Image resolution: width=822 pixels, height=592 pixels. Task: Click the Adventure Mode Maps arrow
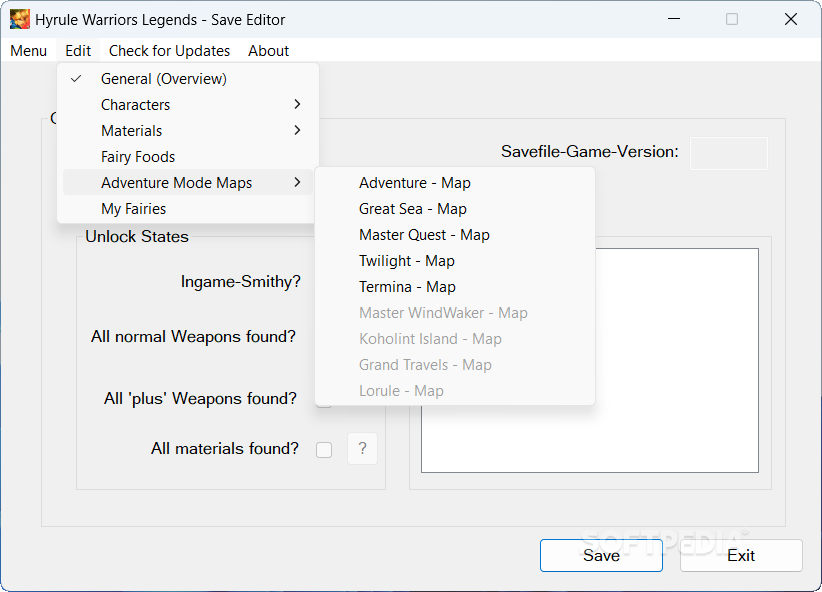pos(297,182)
